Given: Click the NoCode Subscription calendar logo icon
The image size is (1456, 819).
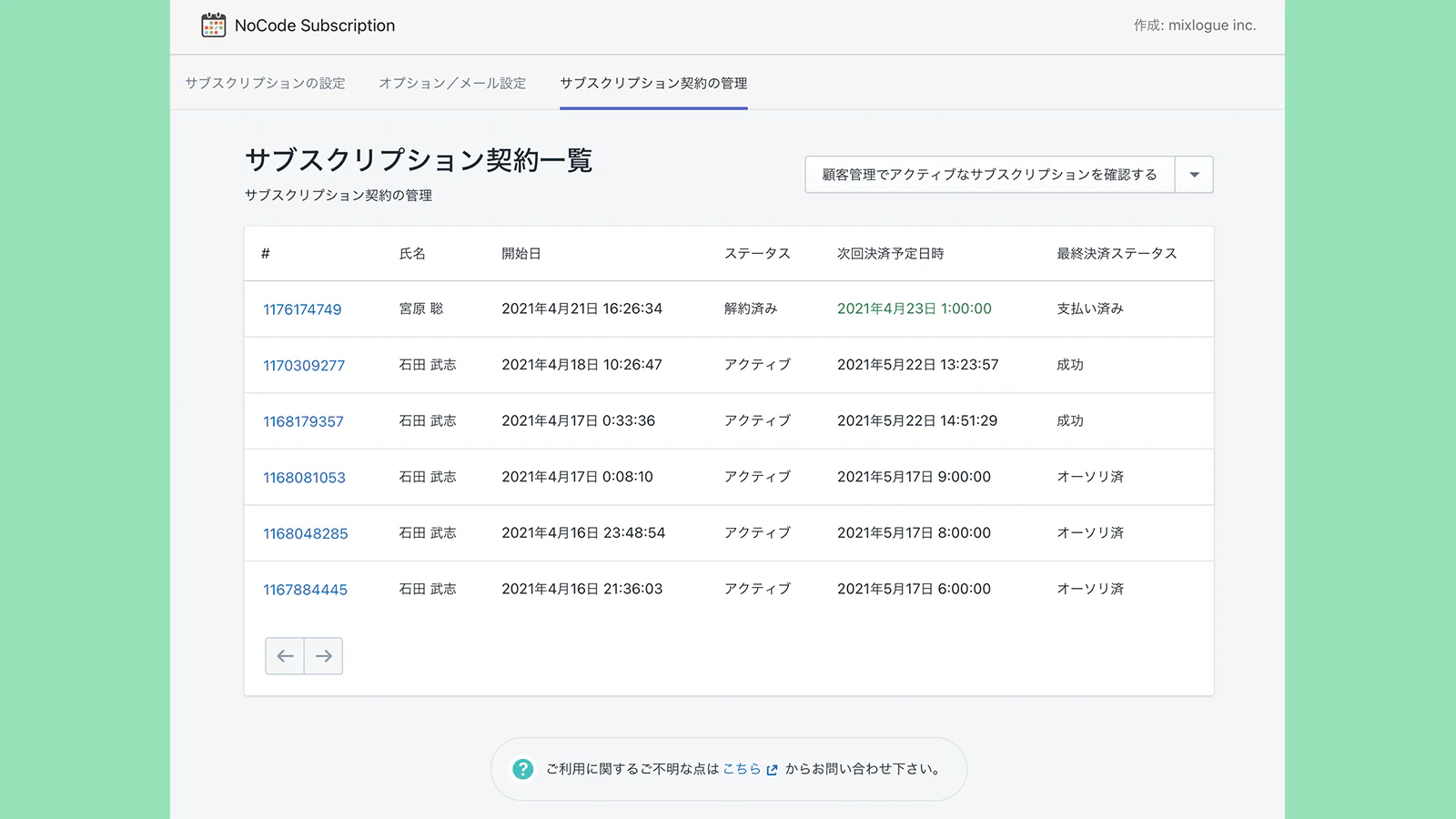Looking at the screenshot, I should click(x=213, y=25).
